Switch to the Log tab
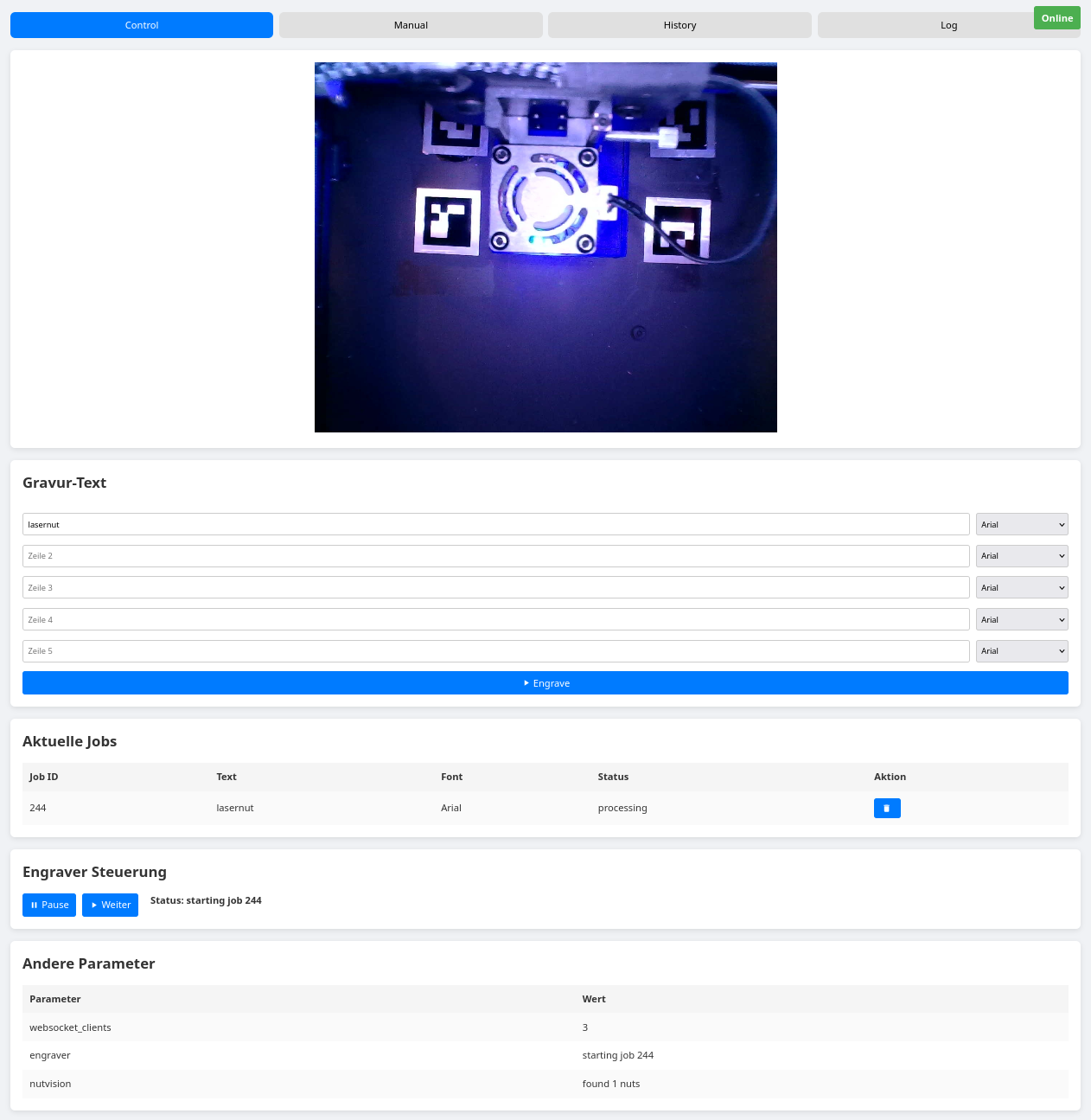Image resolution: width=1091 pixels, height=1120 pixels. [x=948, y=25]
